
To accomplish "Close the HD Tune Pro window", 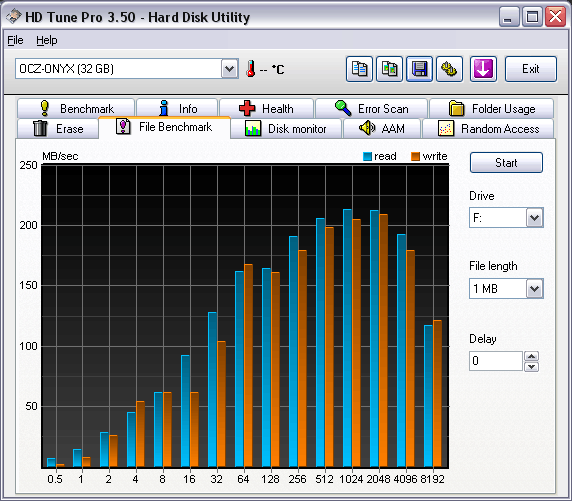I will coord(555,17).
